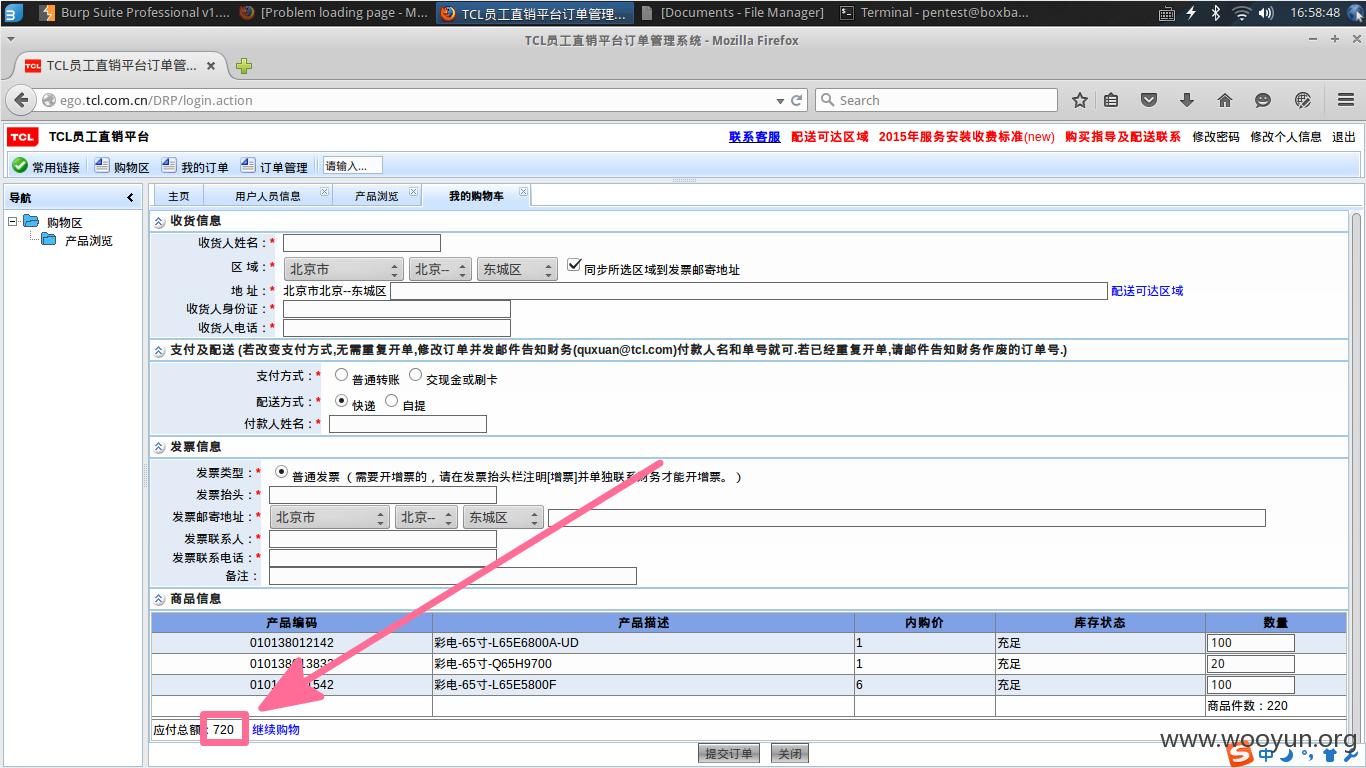Select 普通转账 payment radio button
The image size is (1366, 768).
341,376
